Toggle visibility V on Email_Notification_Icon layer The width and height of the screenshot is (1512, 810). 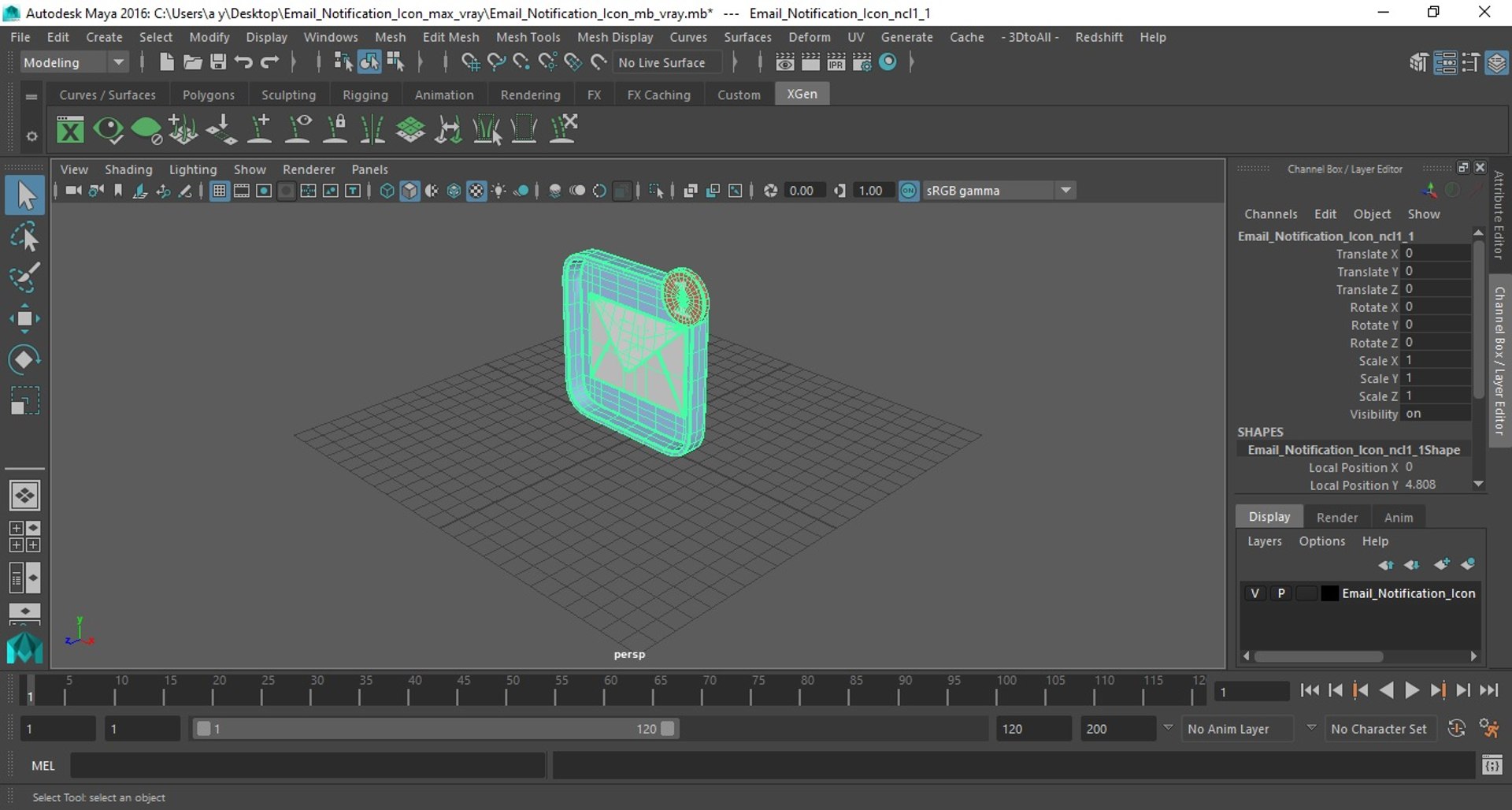tap(1254, 593)
